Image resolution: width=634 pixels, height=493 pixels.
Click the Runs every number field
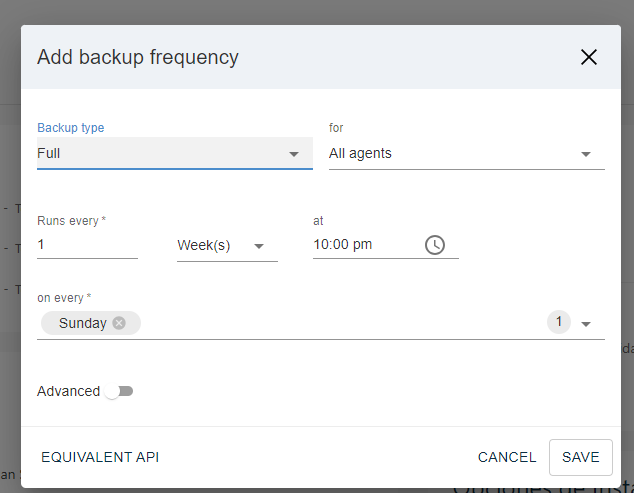click(86, 245)
